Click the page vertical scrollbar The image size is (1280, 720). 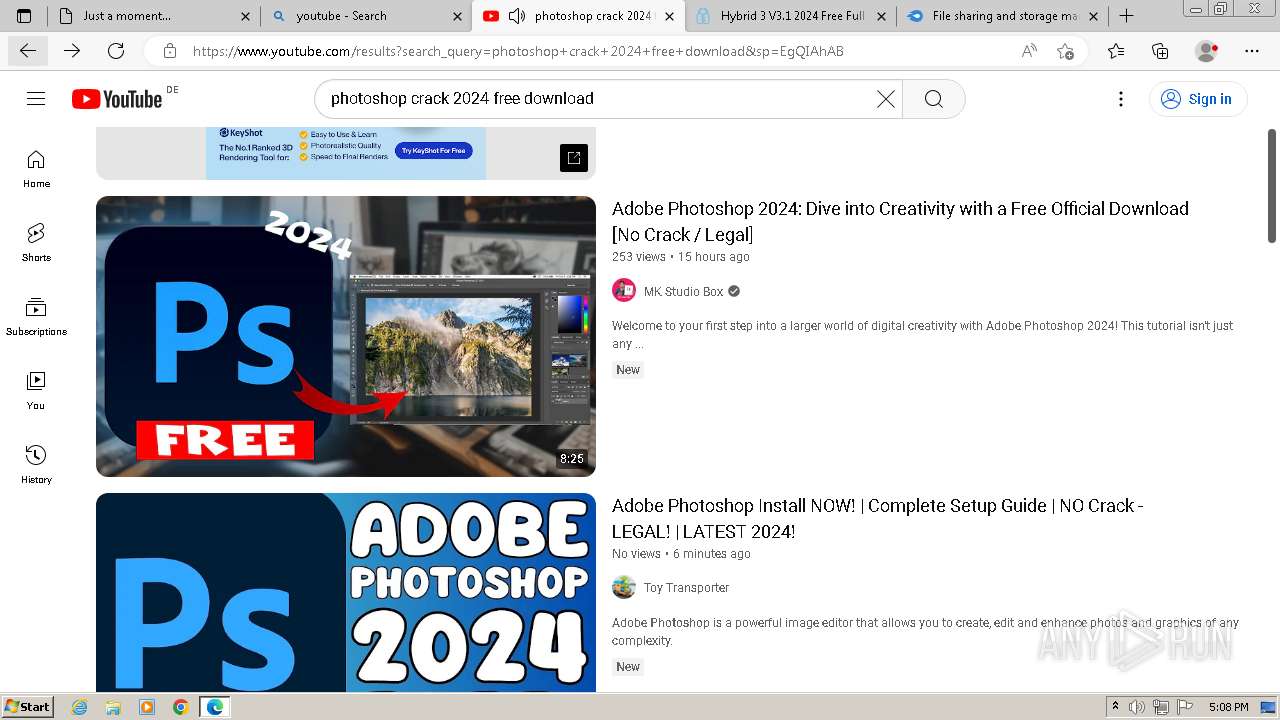1272,185
